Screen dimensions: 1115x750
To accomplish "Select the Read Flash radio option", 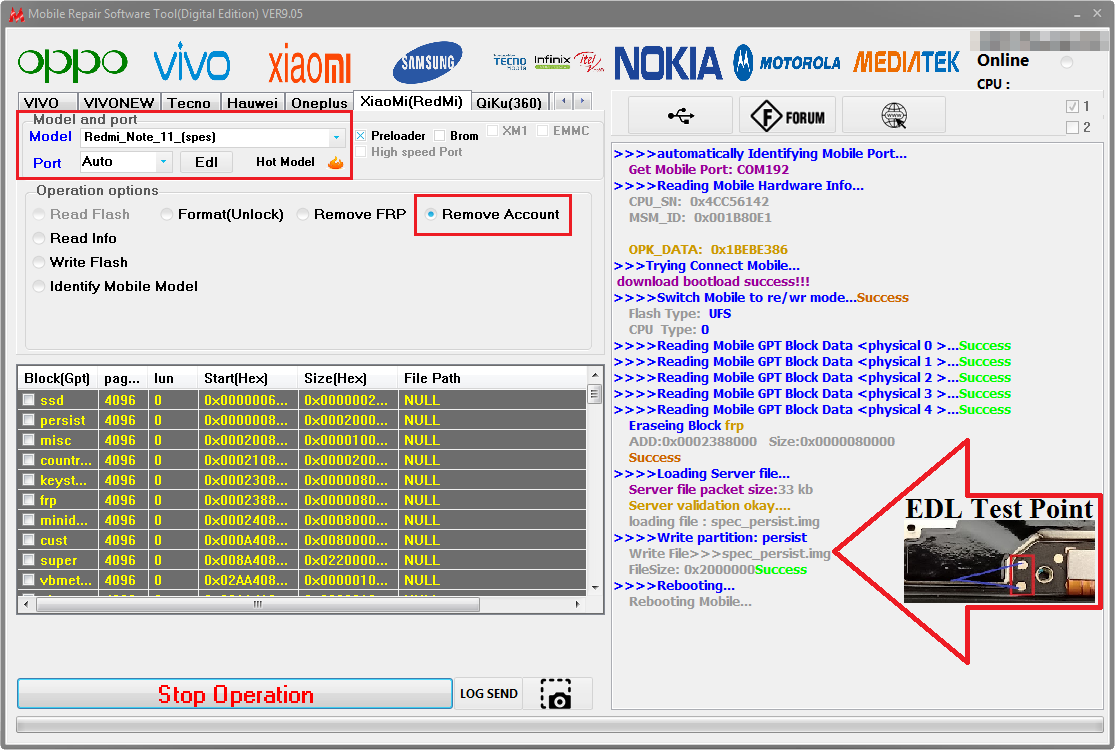I will [x=39, y=215].
